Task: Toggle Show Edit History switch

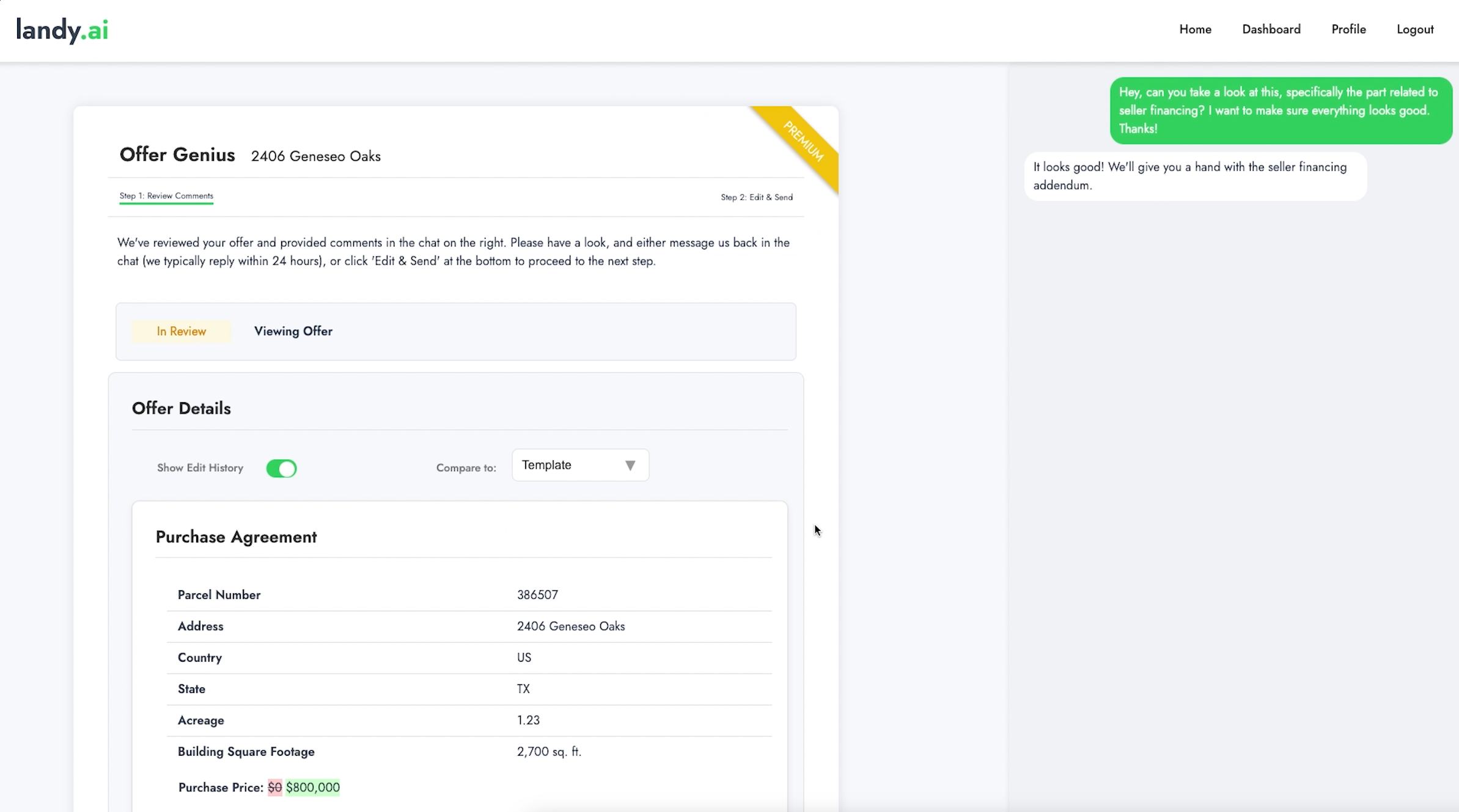Action: (281, 469)
